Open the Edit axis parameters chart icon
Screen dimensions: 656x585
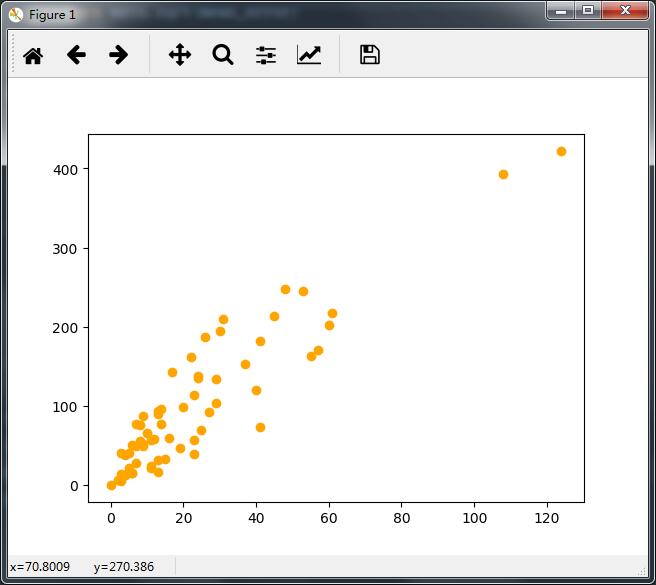[309, 55]
